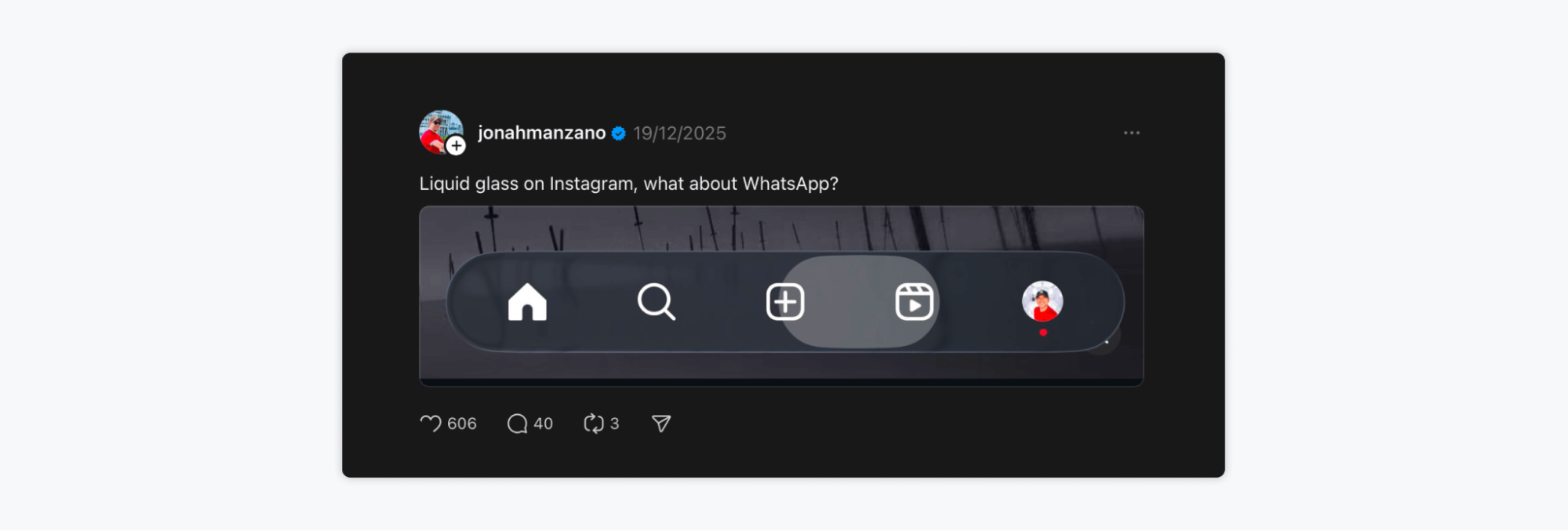Click the like count showing 606
The height and width of the screenshot is (531, 1568).
(x=461, y=424)
